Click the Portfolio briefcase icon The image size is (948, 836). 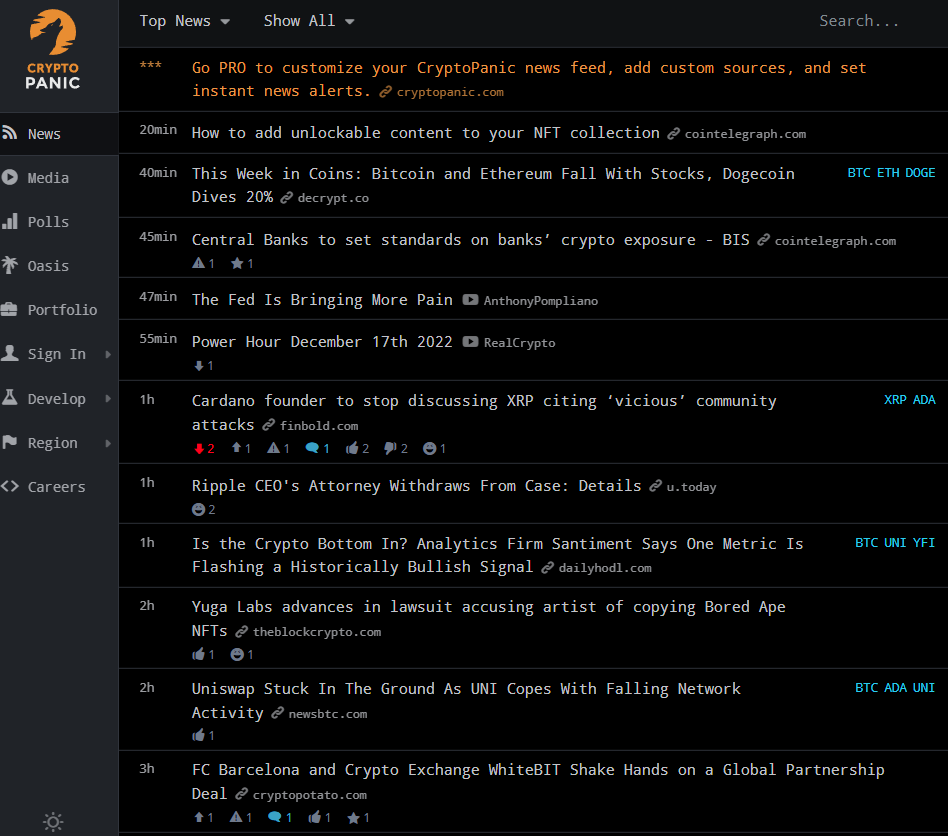click(9, 309)
